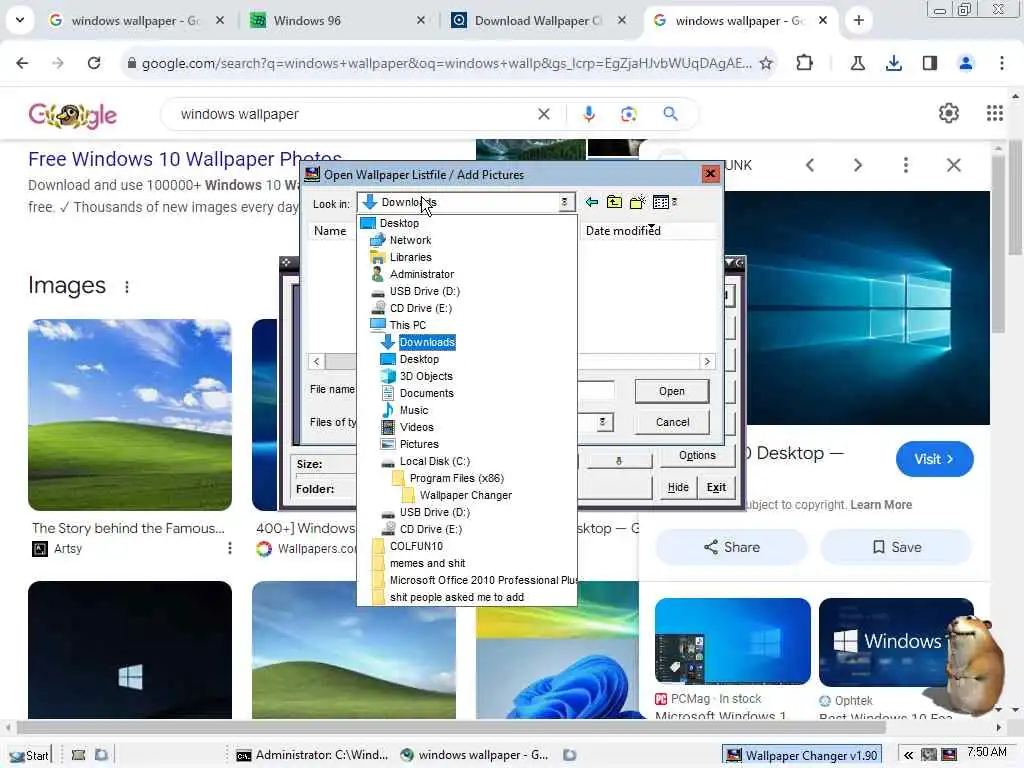Click Share in the preview panel

[731, 547]
